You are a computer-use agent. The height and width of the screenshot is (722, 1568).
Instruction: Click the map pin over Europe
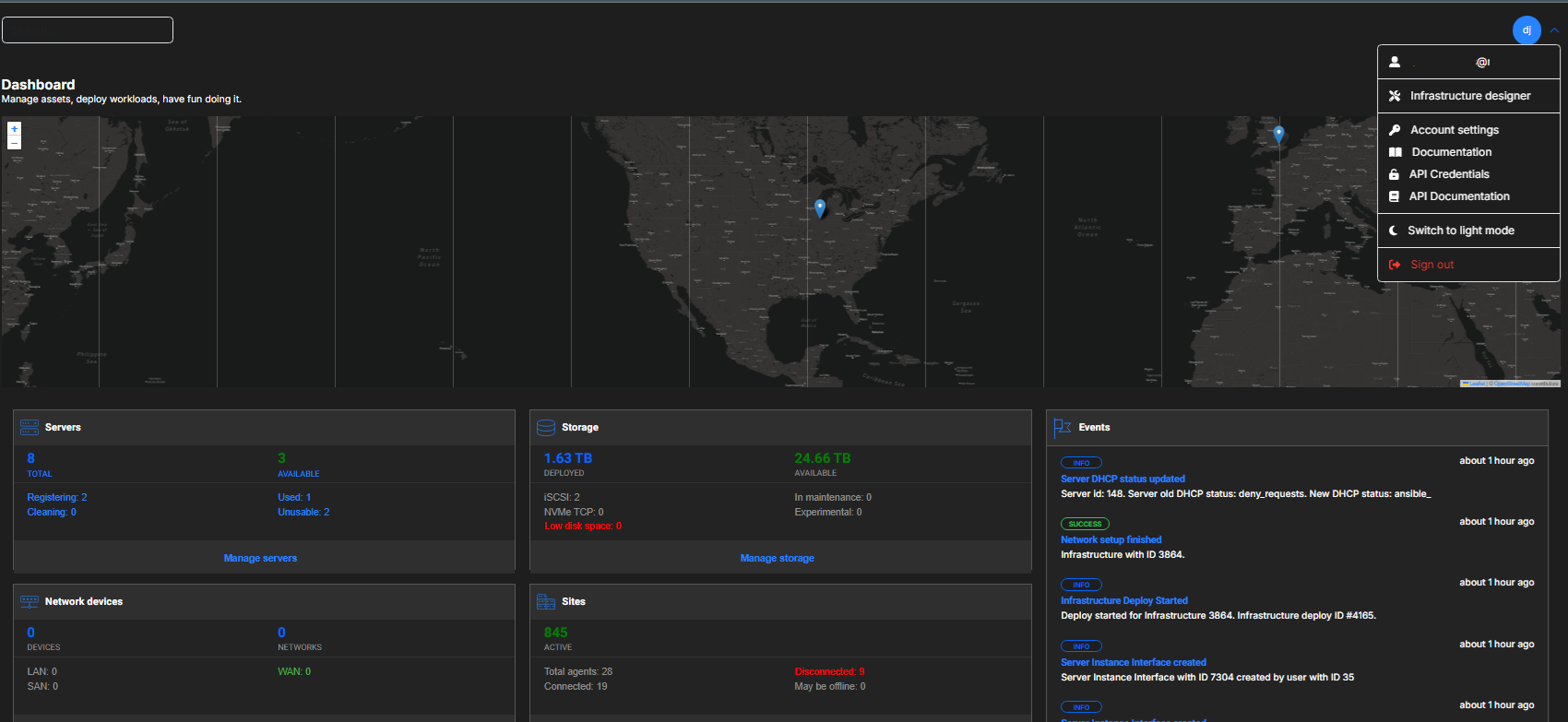pos(1278,134)
